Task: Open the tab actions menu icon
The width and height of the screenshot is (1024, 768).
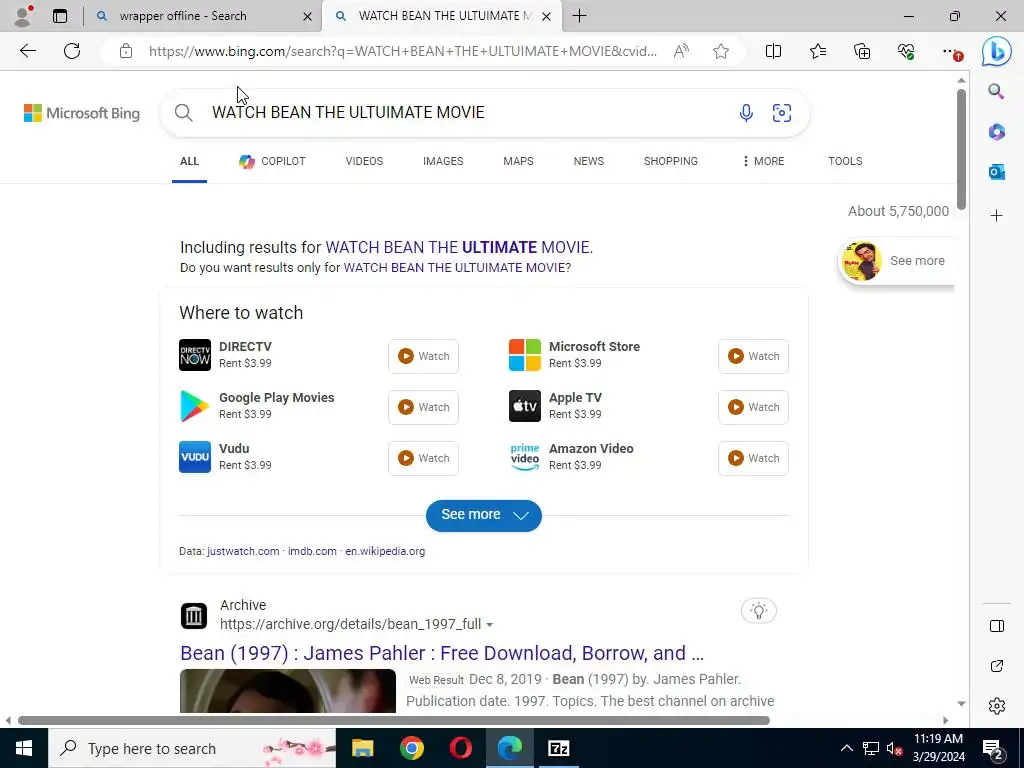Action: (60, 16)
